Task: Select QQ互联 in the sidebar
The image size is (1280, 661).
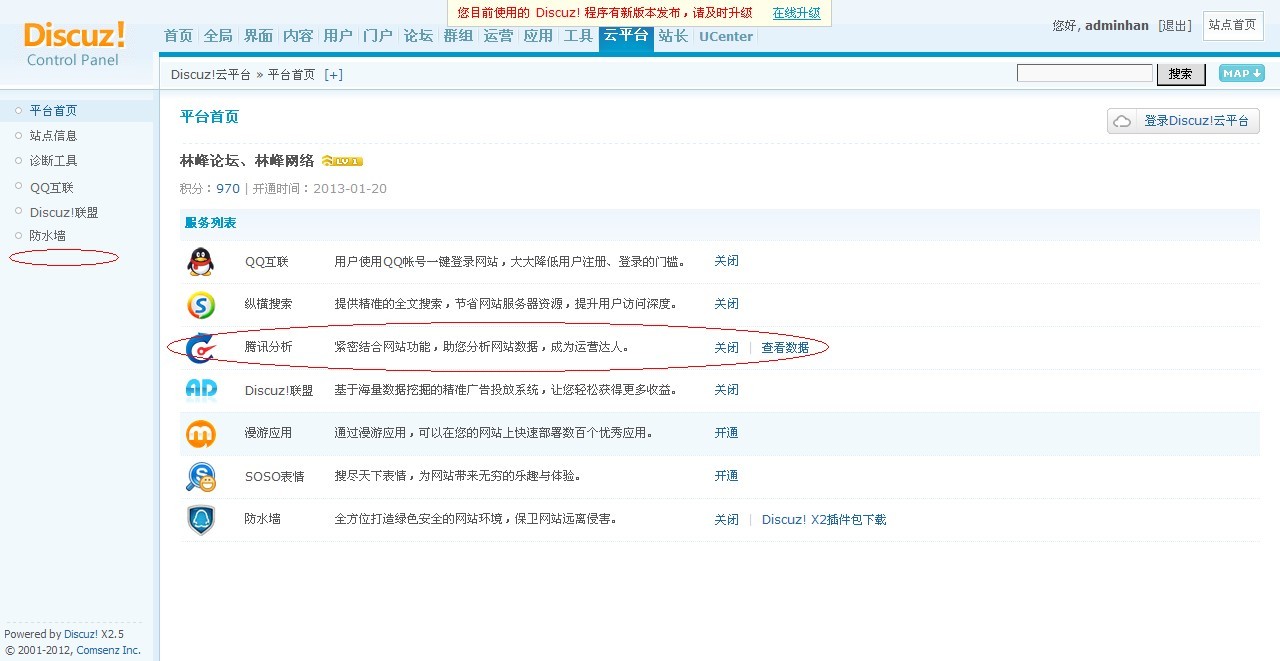Action: pos(51,188)
